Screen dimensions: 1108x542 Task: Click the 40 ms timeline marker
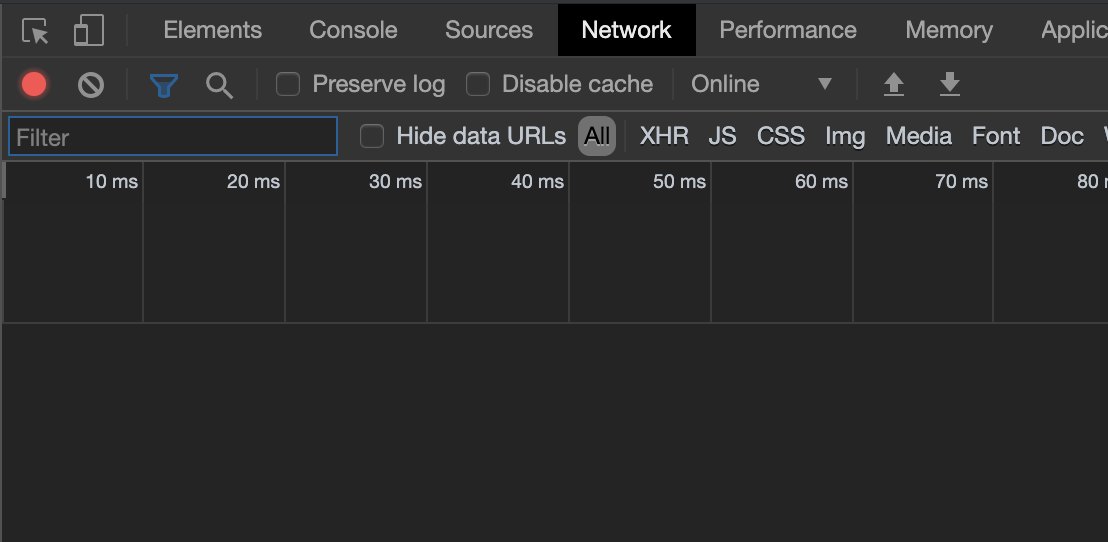coord(538,182)
